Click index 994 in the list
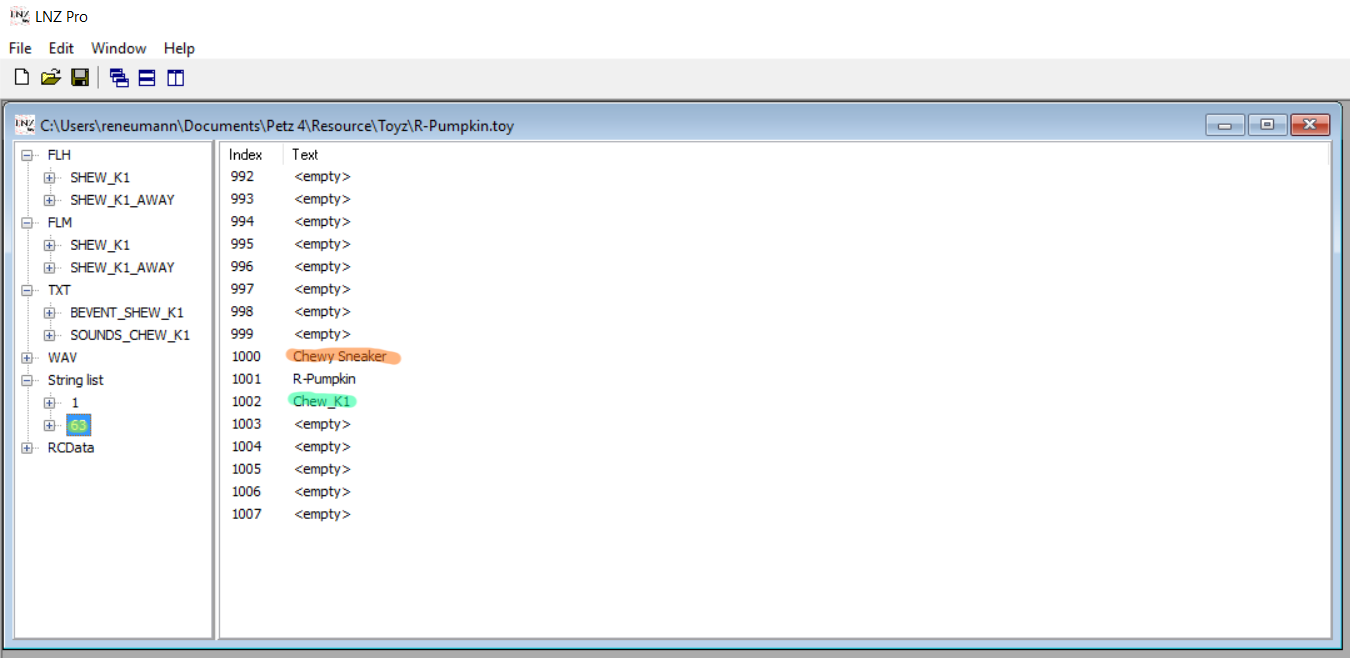 pos(242,221)
